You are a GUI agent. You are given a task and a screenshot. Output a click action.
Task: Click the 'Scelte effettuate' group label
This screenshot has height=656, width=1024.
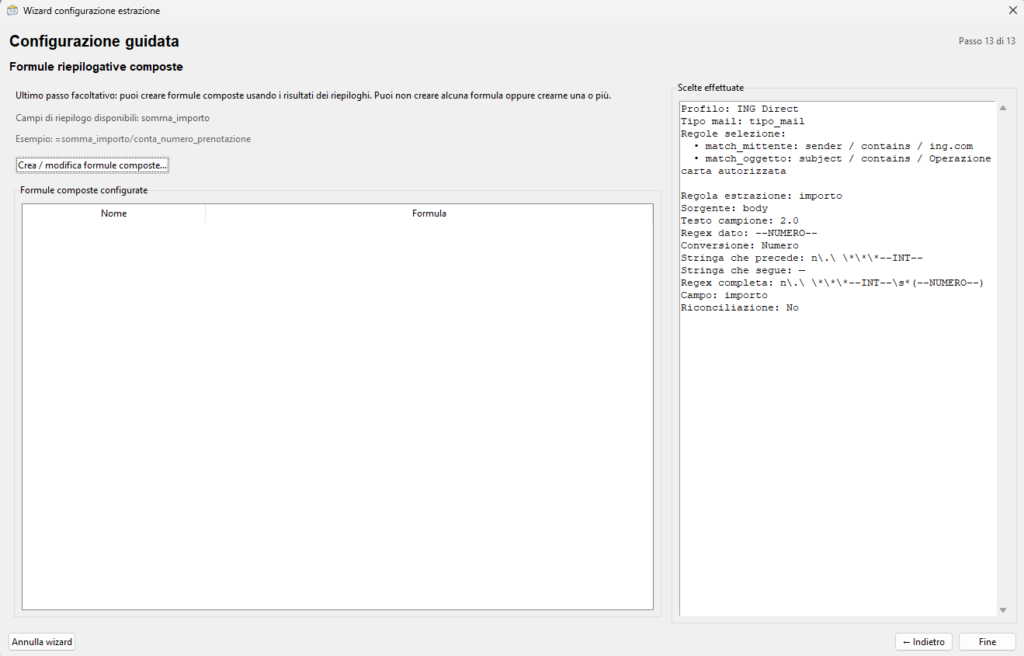tap(711, 88)
